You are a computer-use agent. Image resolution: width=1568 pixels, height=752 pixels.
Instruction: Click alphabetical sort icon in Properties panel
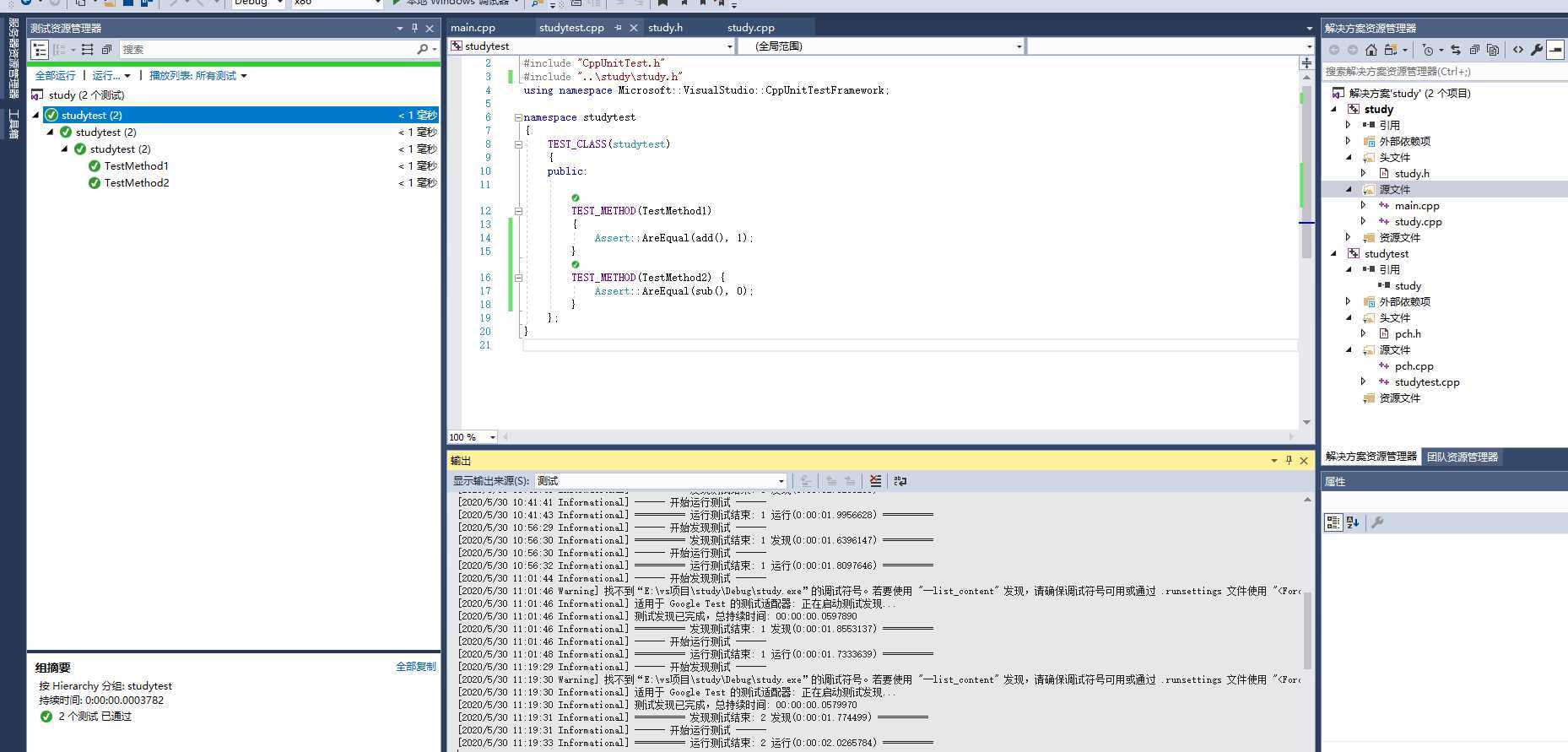1353,522
